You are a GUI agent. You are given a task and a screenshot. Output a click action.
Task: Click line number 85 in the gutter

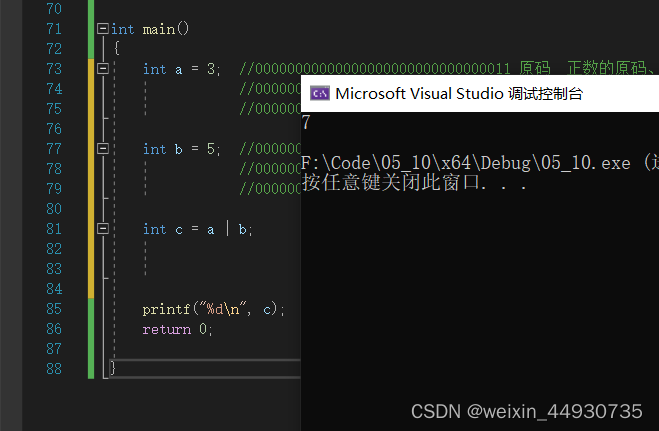[x=54, y=309]
